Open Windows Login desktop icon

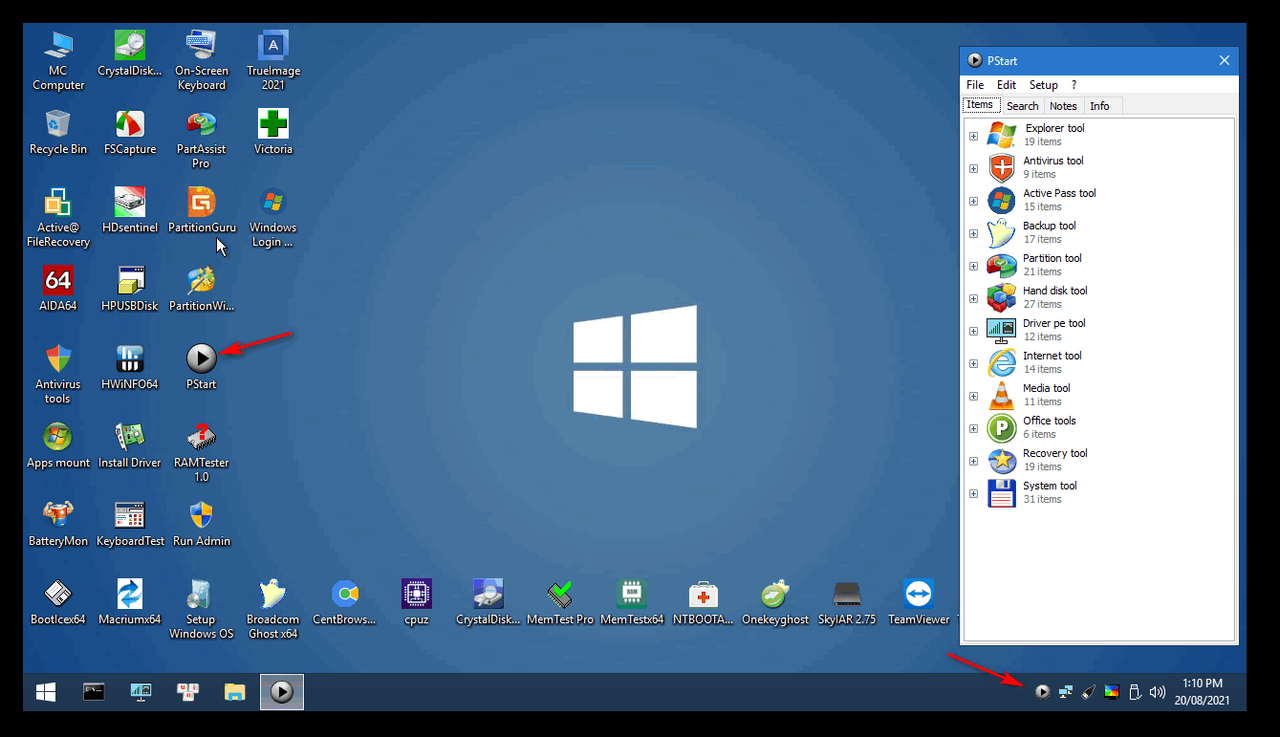[273, 217]
